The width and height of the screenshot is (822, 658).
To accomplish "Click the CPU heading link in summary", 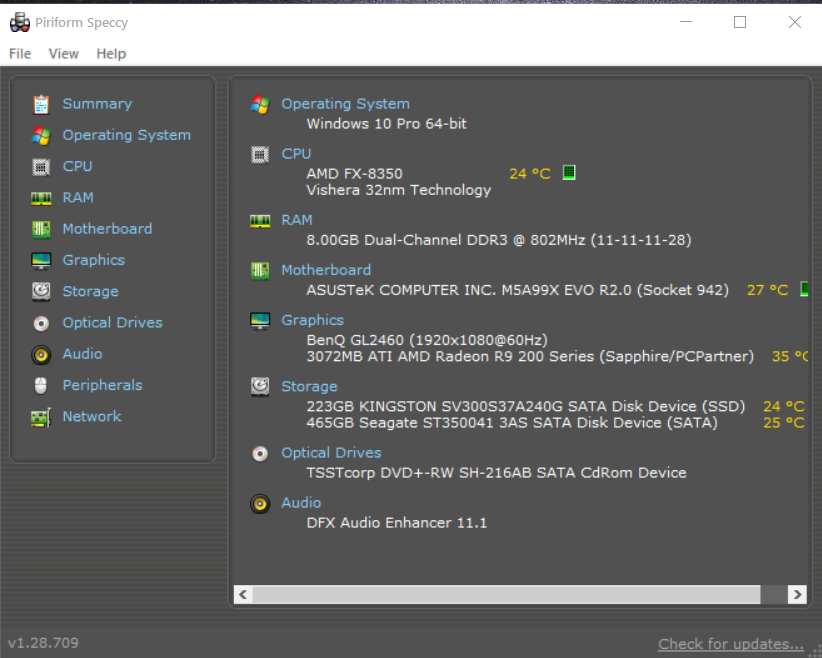I will point(296,154).
